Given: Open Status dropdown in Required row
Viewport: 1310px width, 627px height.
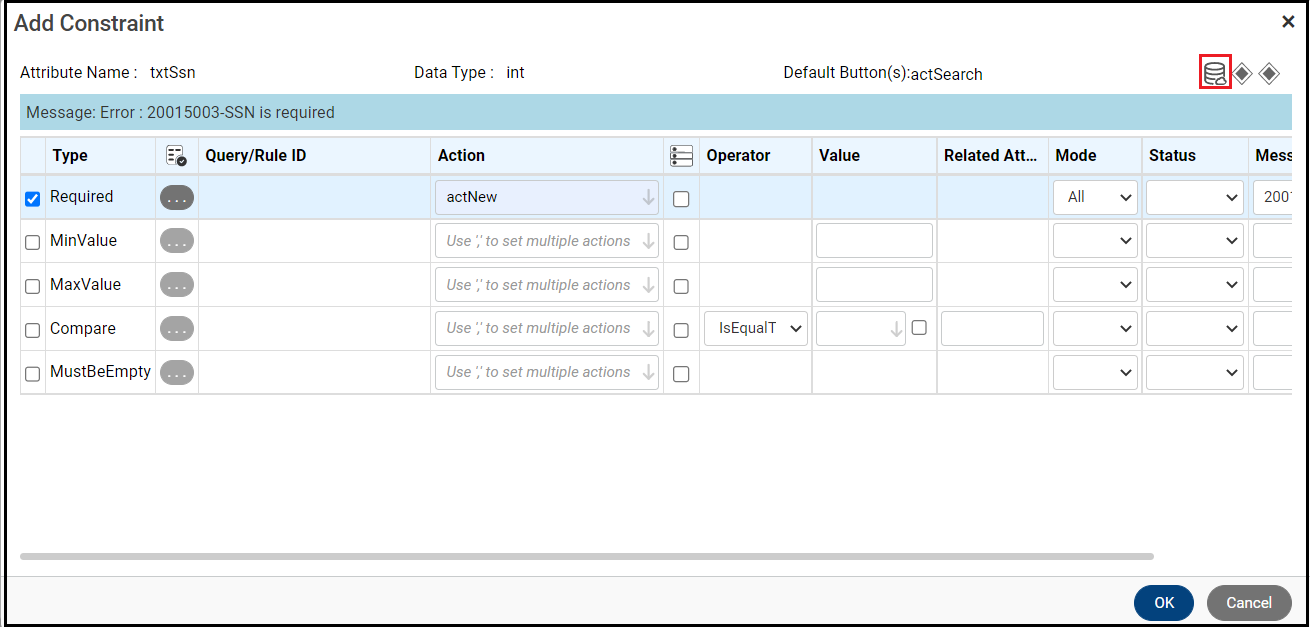Looking at the screenshot, I should [x=1194, y=198].
